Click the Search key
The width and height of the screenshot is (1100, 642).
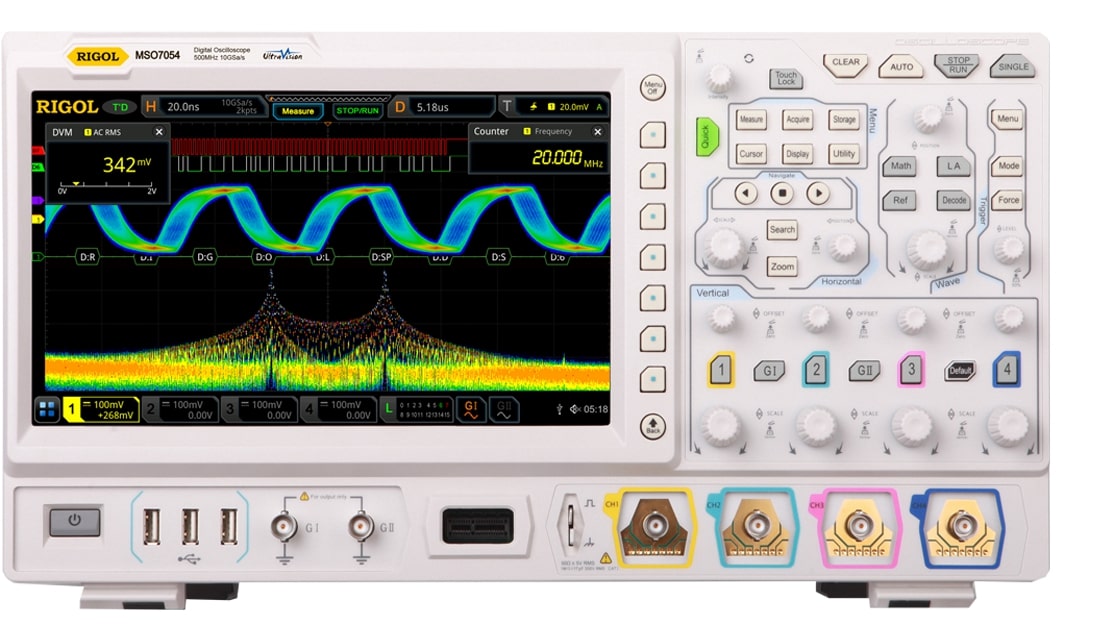click(782, 229)
